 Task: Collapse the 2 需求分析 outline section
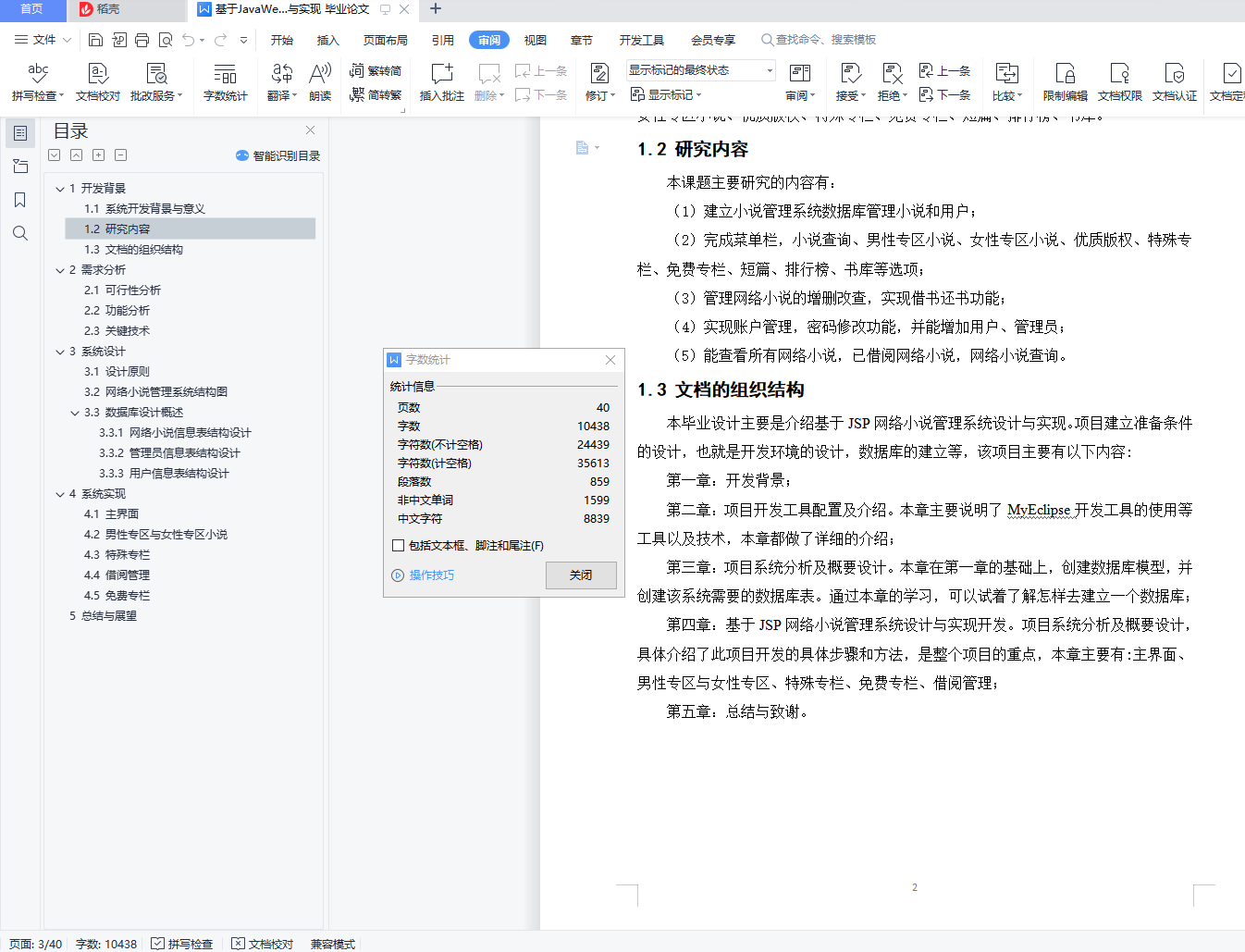[x=60, y=270]
